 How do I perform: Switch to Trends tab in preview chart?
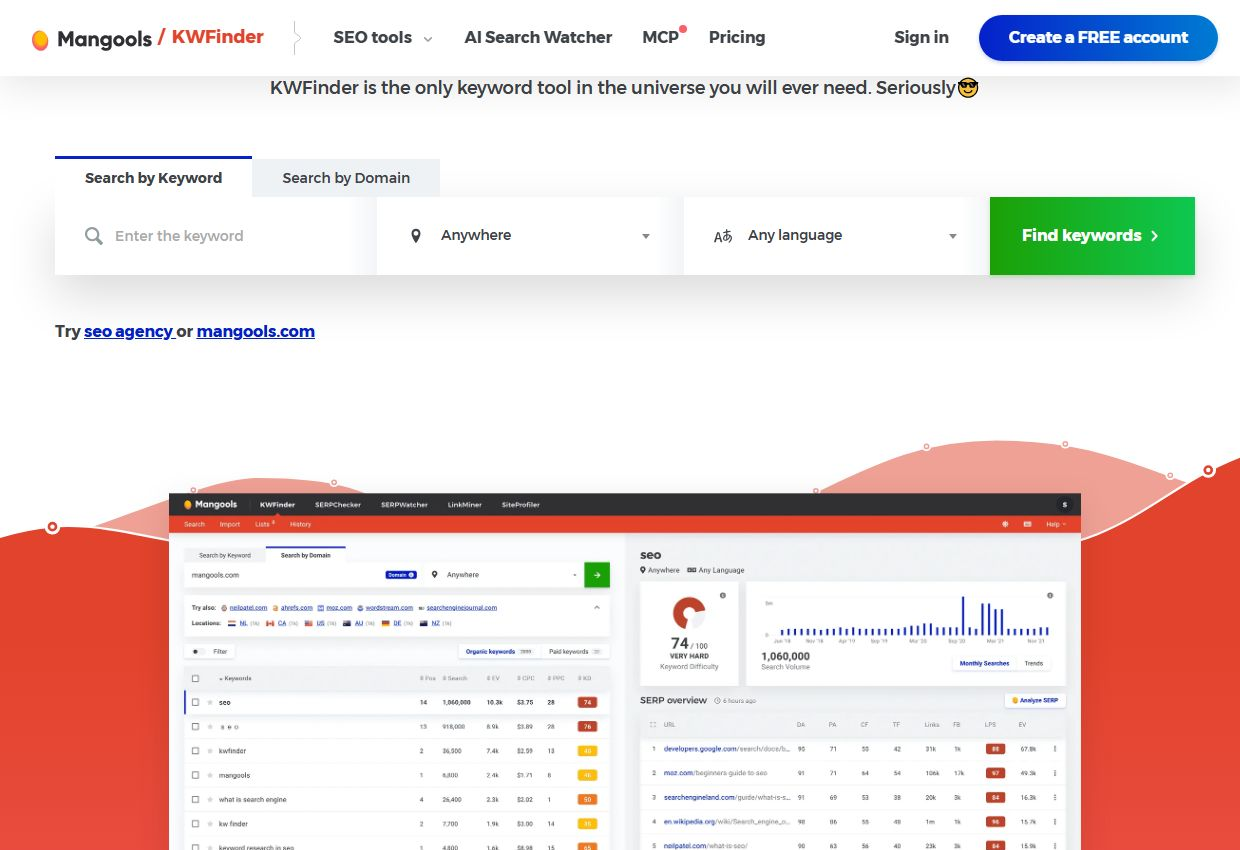pyautogui.click(x=1034, y=663)
